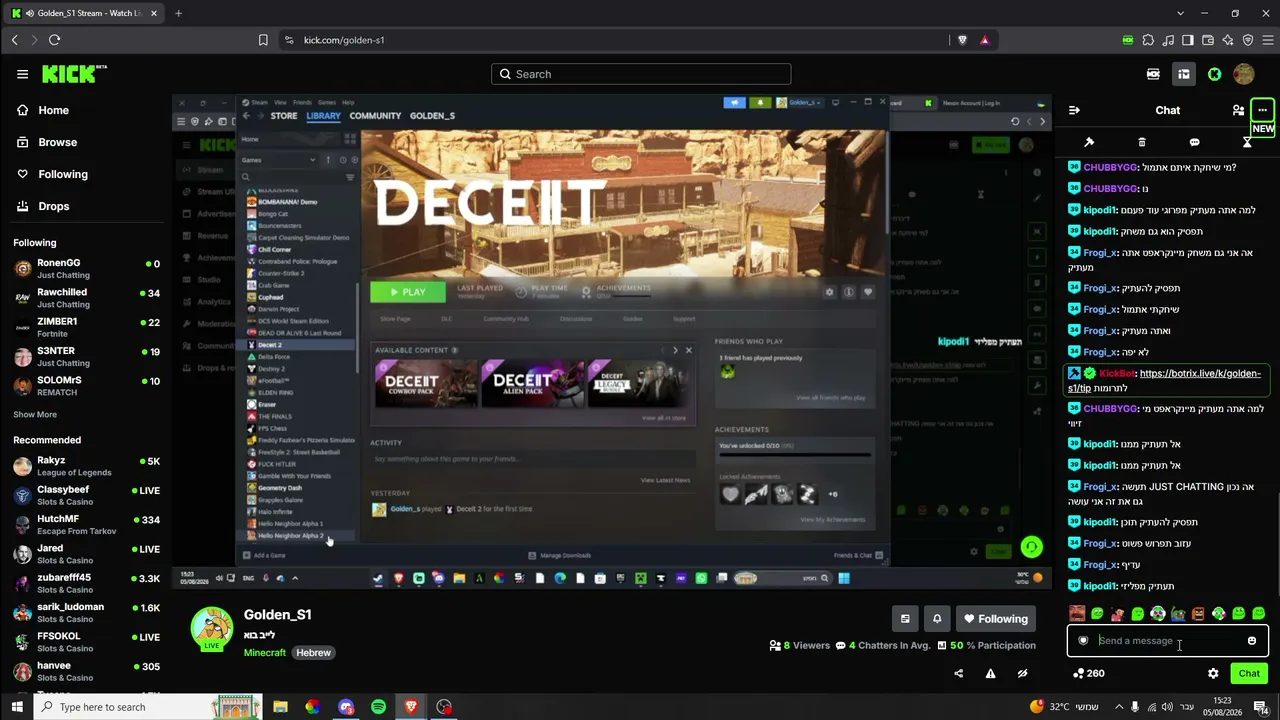Viewport: 1280px width, 720px height.
Task: Open the browser music note icon
Action: (1168, 40)
